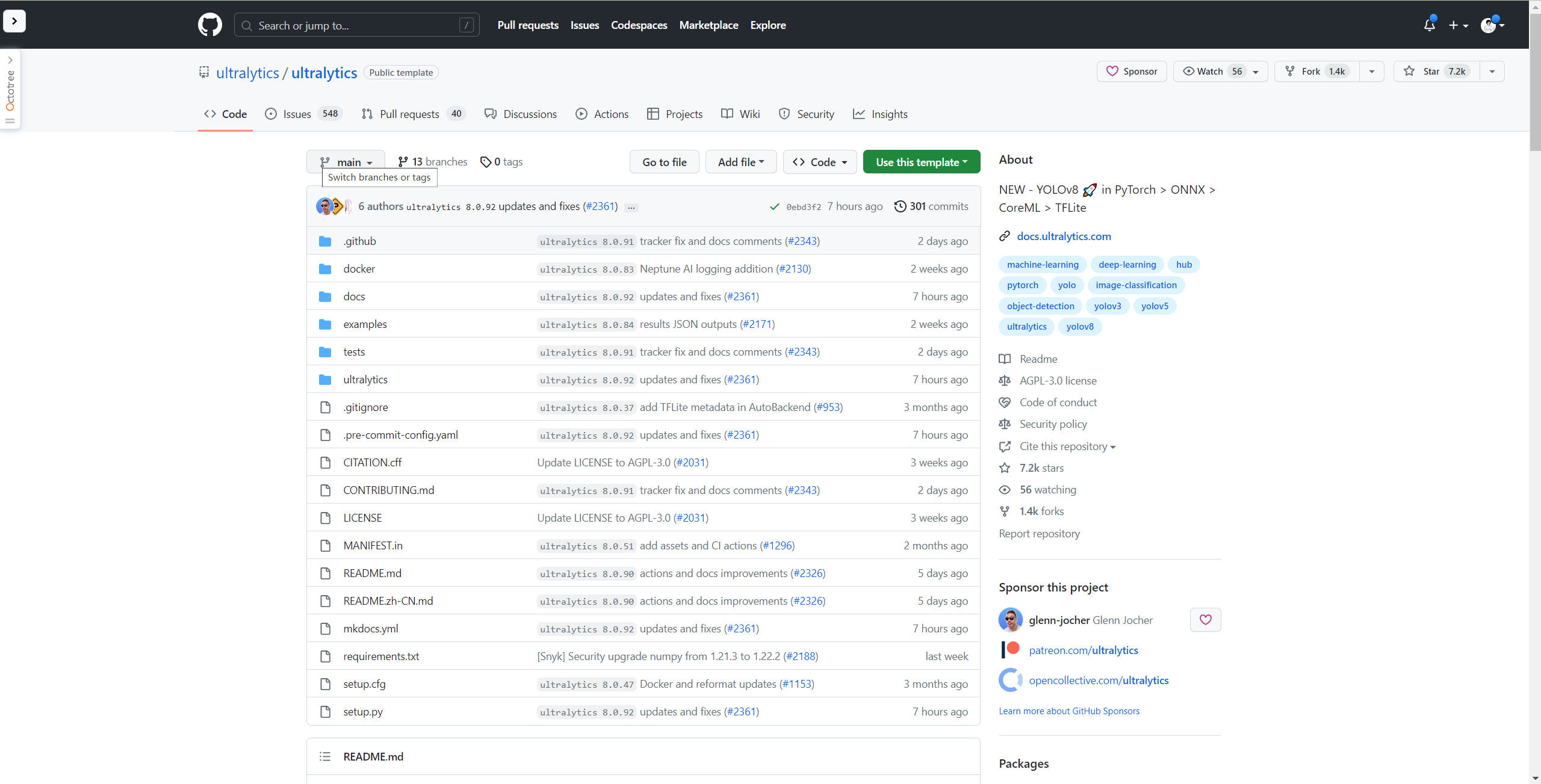
Task: Click the Sponsor heart button
Action: (1132, 72)
